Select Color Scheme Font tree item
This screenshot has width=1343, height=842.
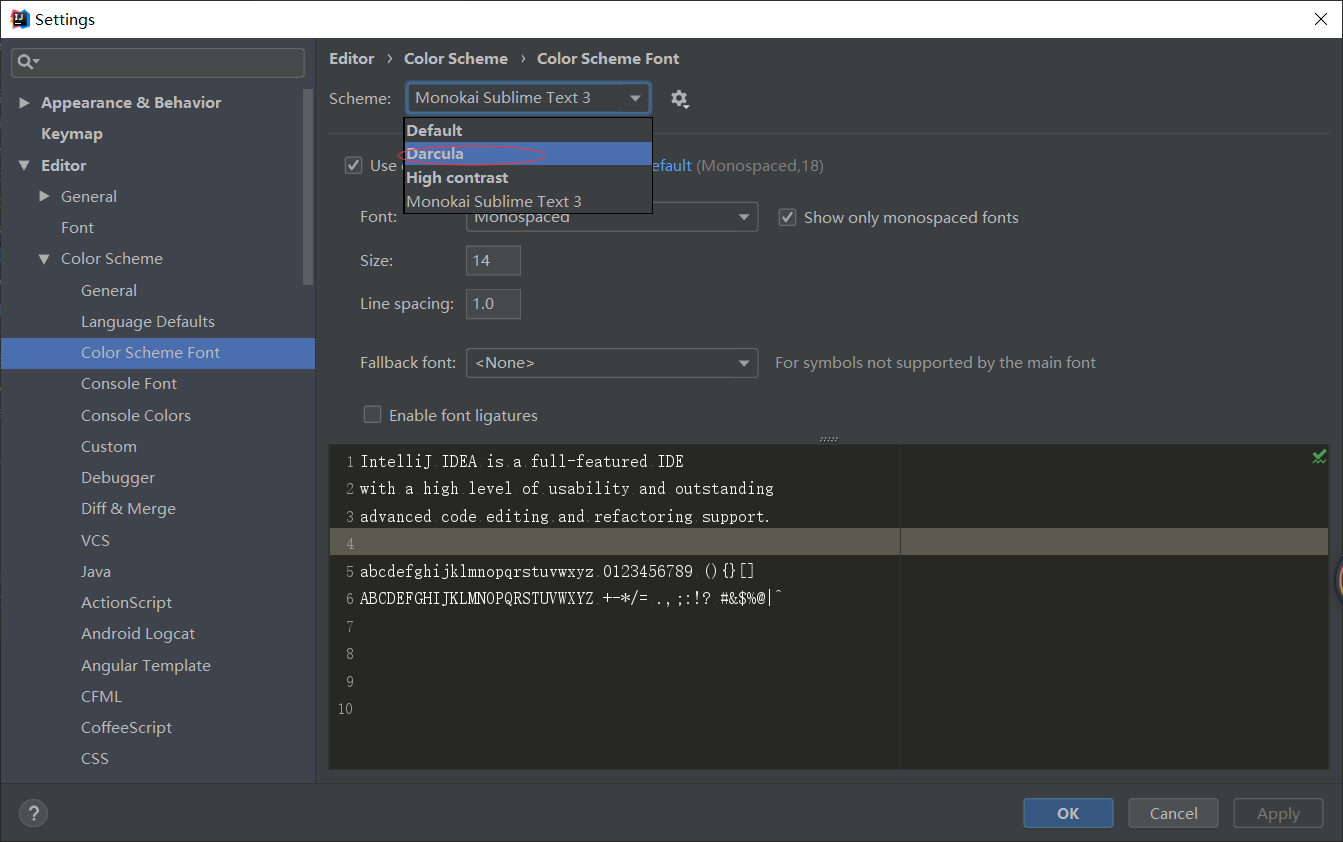point(158,353)
